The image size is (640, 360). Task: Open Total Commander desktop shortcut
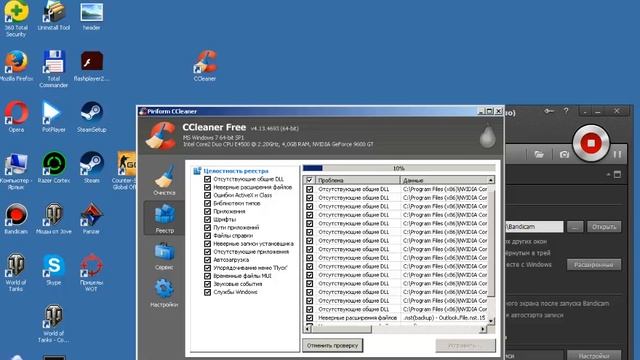[53, 69]
